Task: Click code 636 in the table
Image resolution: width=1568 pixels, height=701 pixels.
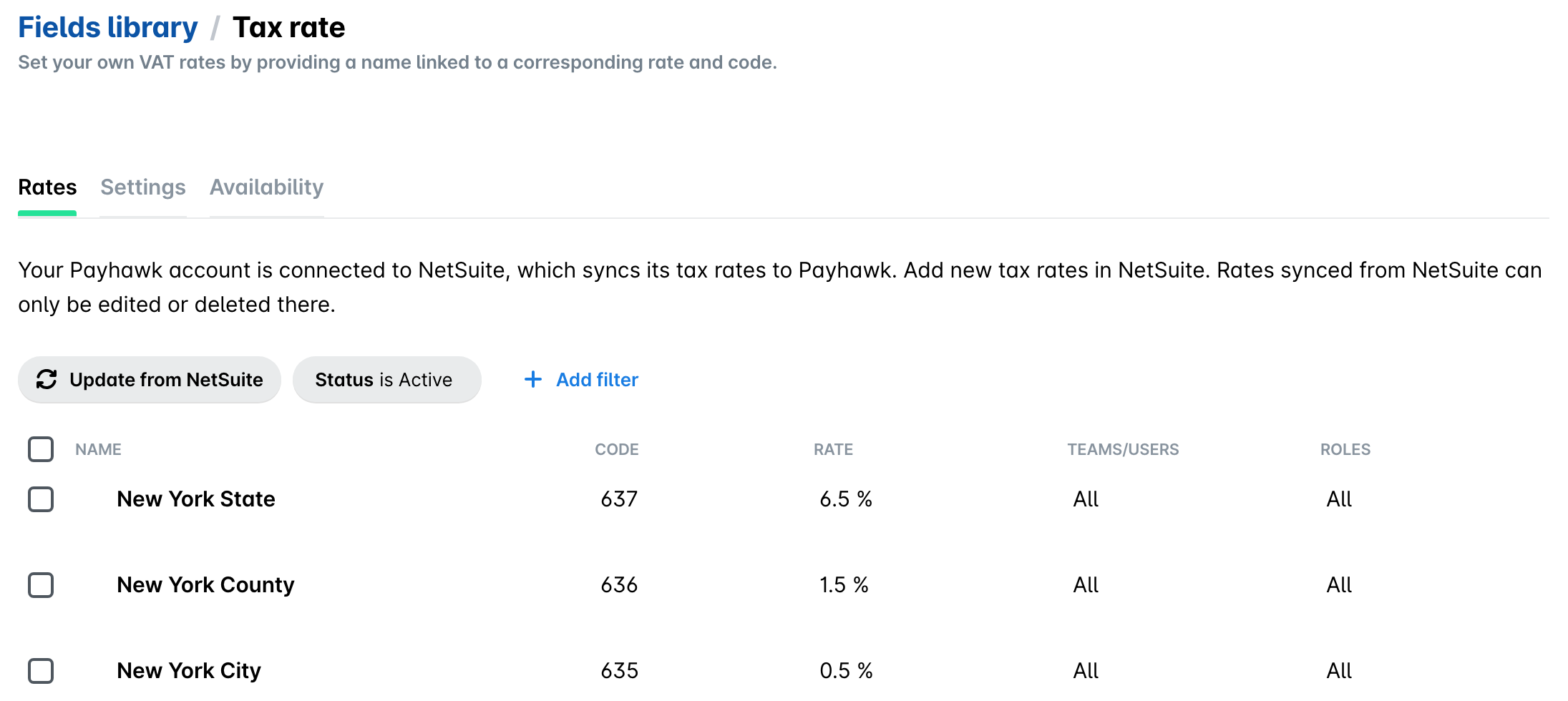Action: (619, 585)
